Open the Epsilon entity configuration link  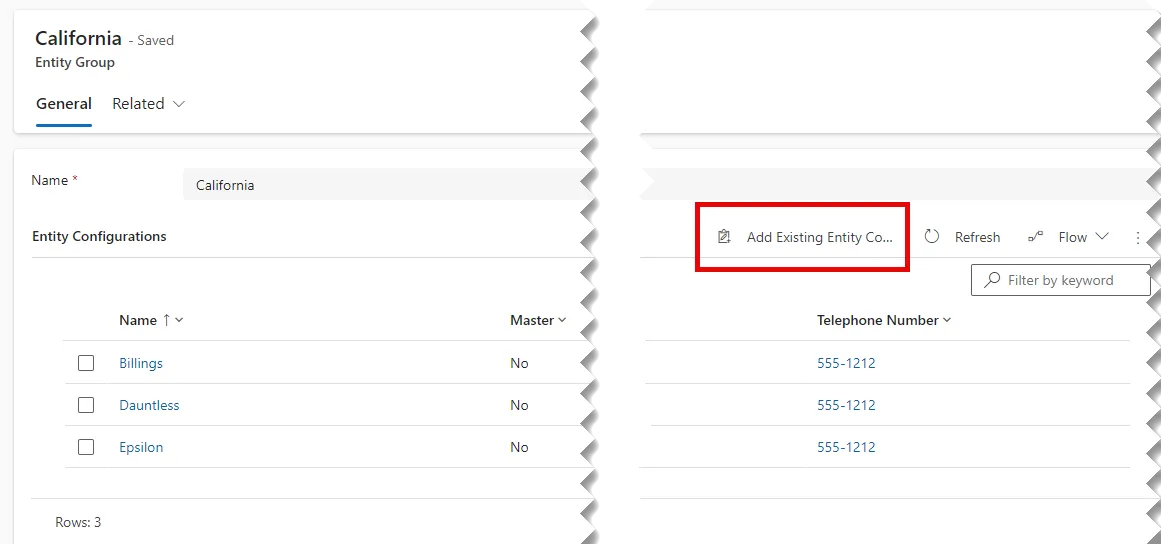click(141, 447)
